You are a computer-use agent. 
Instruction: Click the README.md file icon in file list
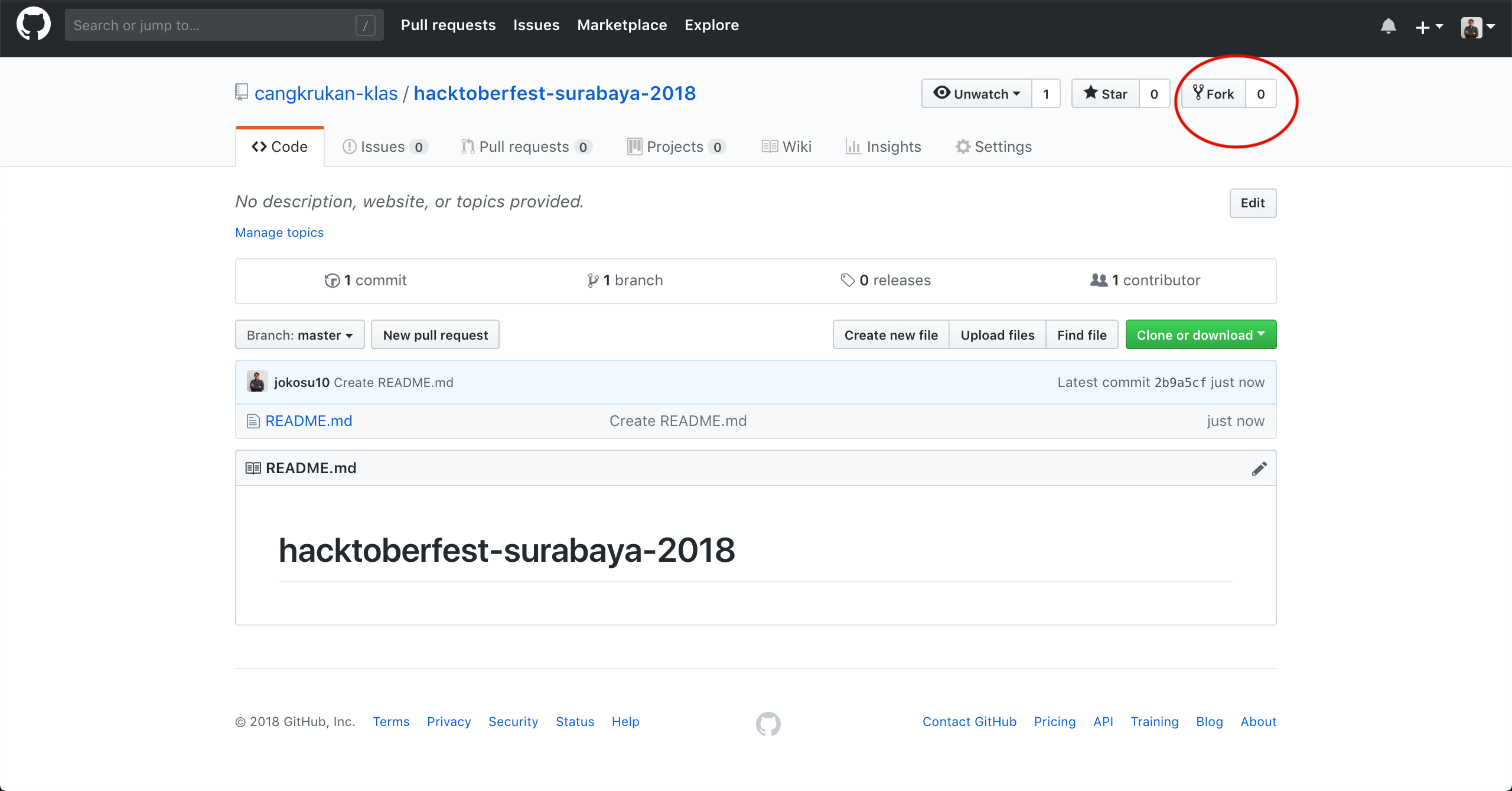[253, 421]
